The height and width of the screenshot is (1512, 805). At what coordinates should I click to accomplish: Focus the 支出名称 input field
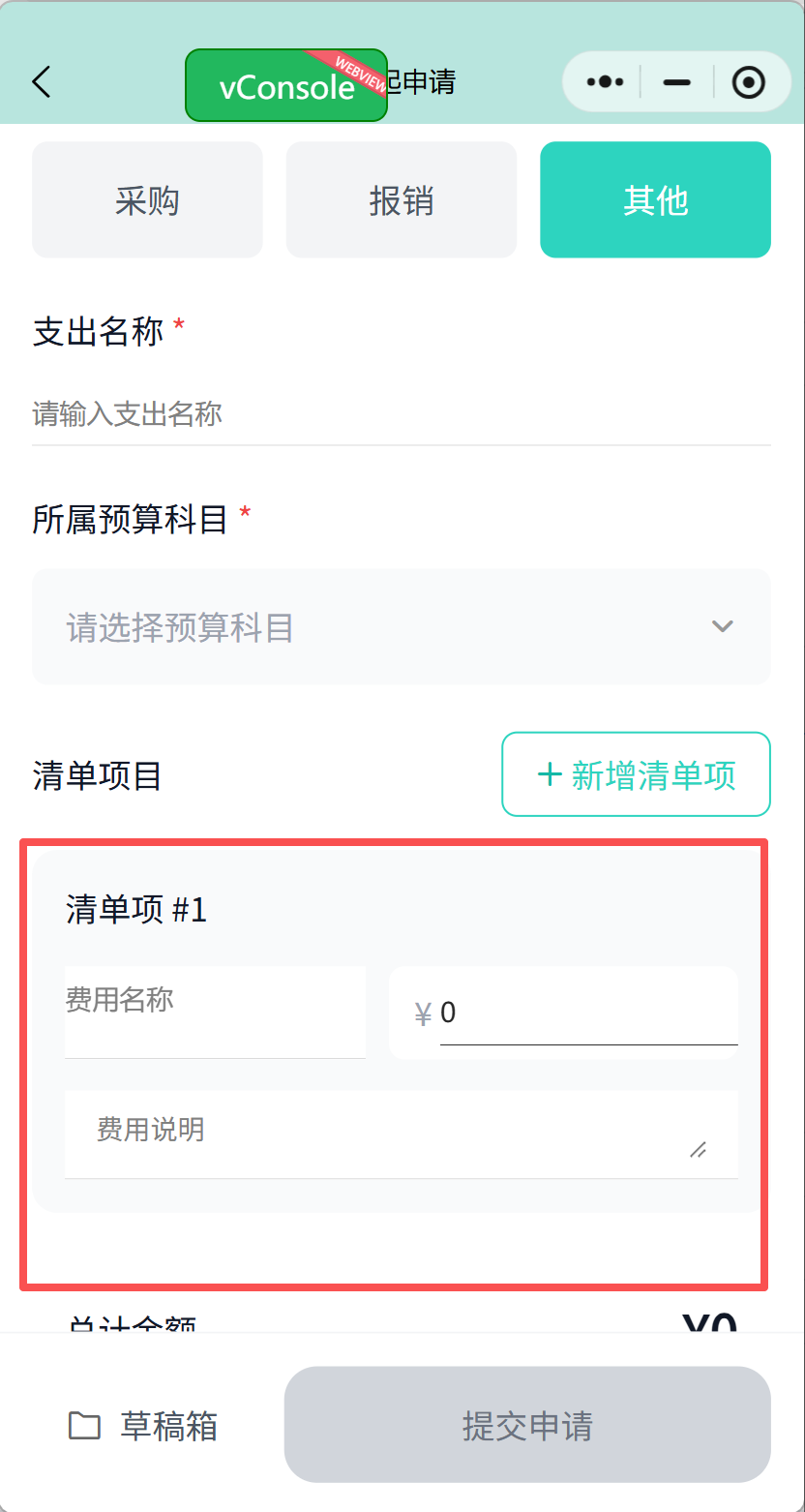coord(402,414)
